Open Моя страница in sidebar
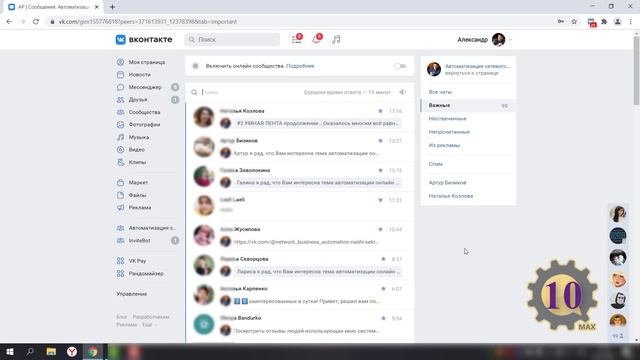Viewport: 640px width, 360px height. (x=147, y=62)
